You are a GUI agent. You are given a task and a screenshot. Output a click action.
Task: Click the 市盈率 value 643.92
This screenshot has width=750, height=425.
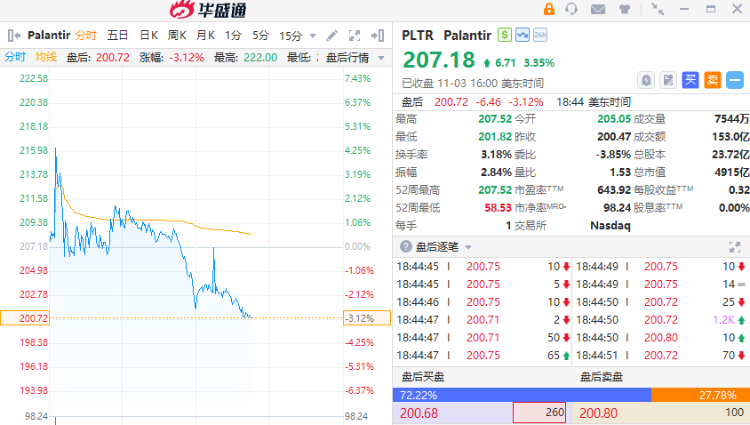click(x=614, y=190)
